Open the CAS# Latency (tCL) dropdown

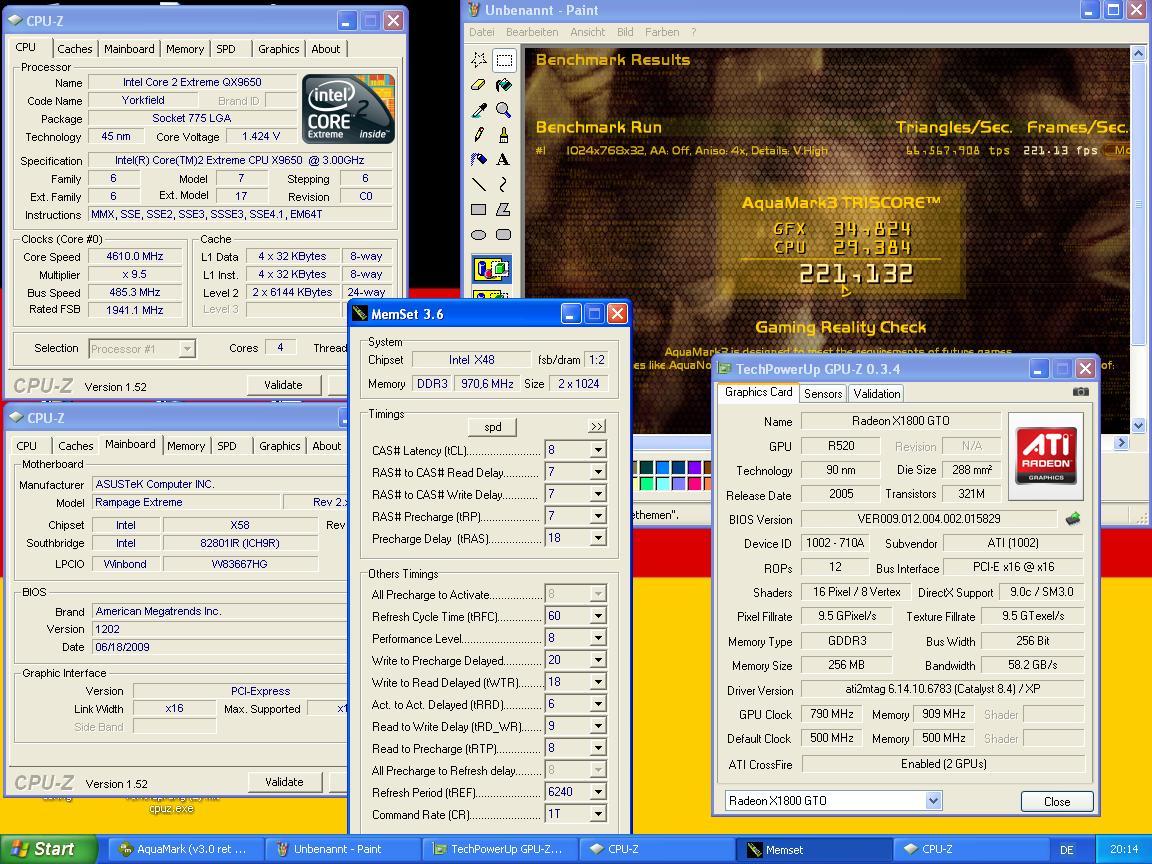598,450
